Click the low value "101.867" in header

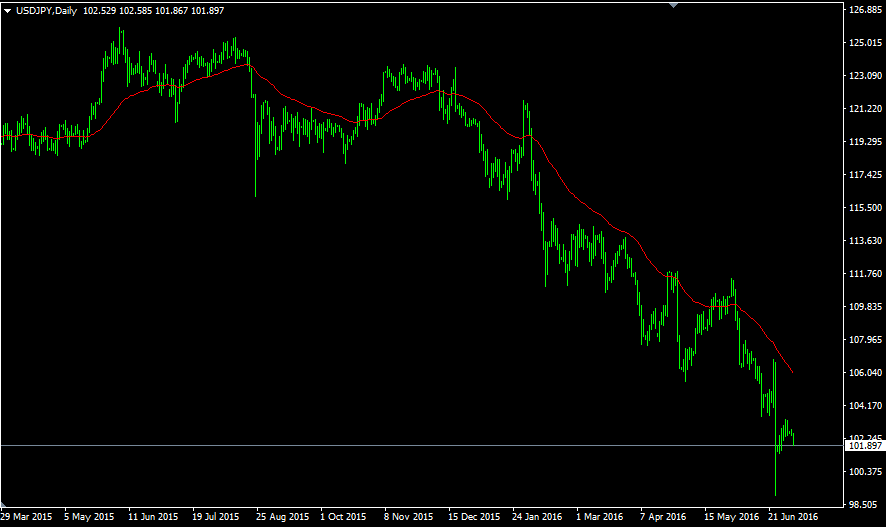coord(171,11)
